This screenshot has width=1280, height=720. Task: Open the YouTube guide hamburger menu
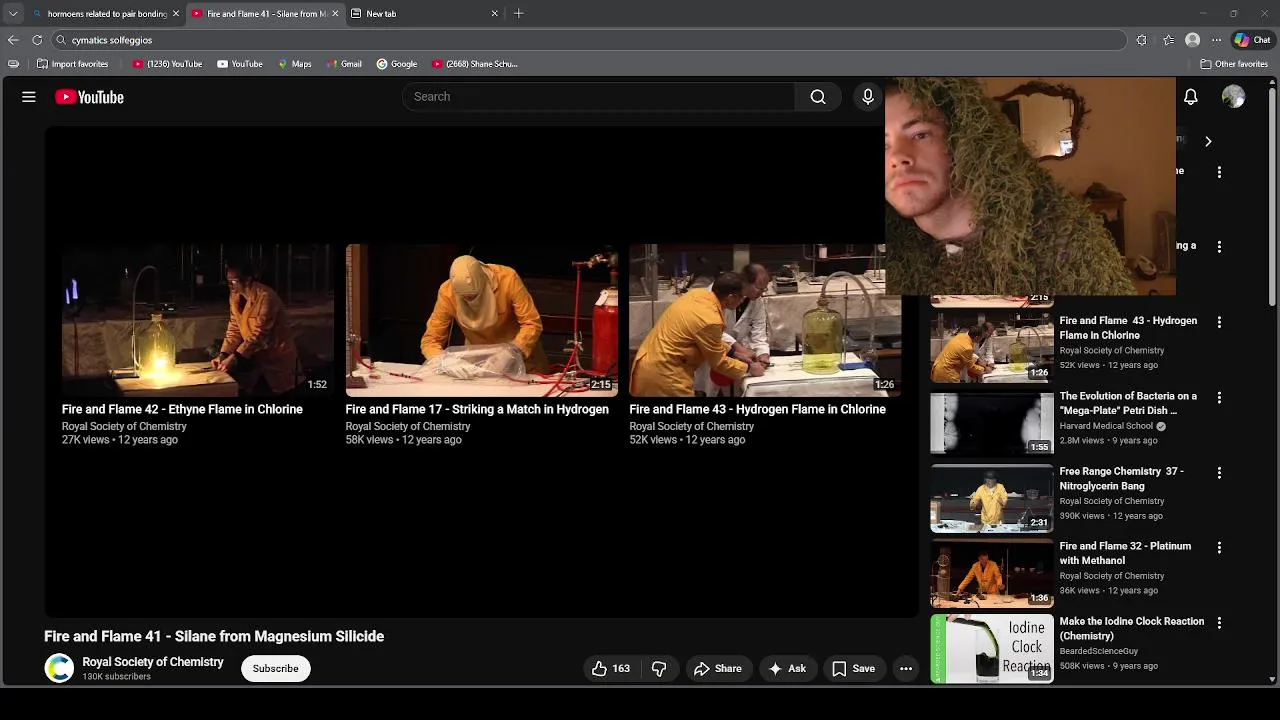(29, 97)
